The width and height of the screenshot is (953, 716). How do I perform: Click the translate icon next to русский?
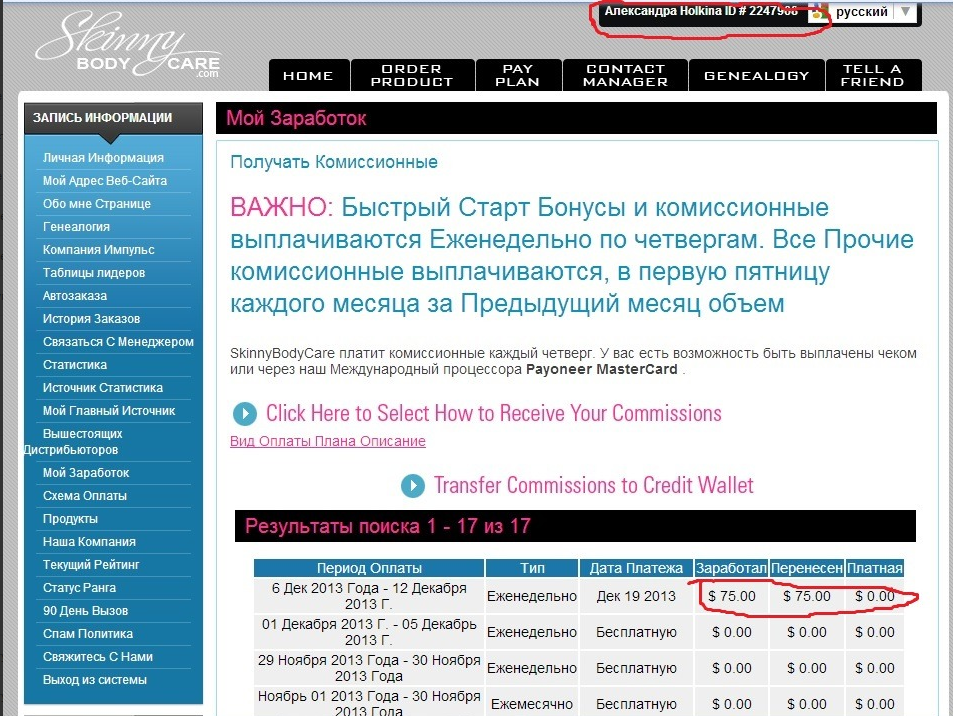[x=820, y=12]
